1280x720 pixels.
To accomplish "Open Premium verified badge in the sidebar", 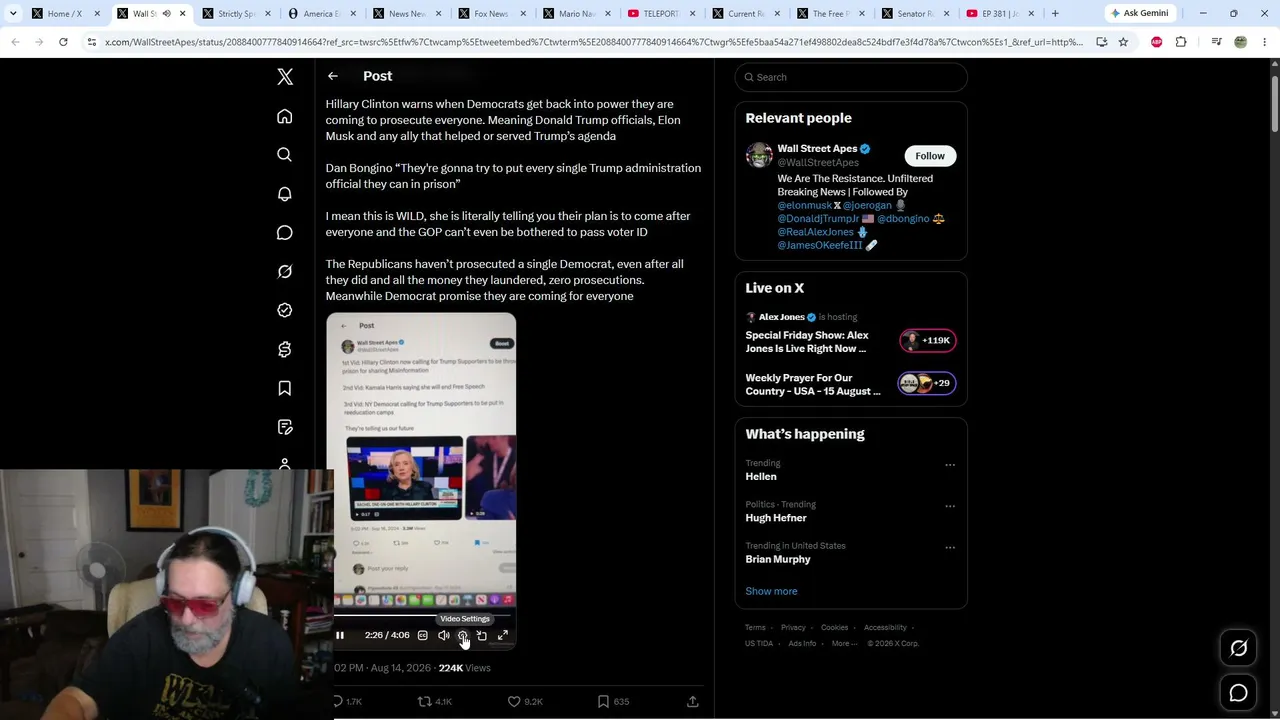I will point(285,310).
